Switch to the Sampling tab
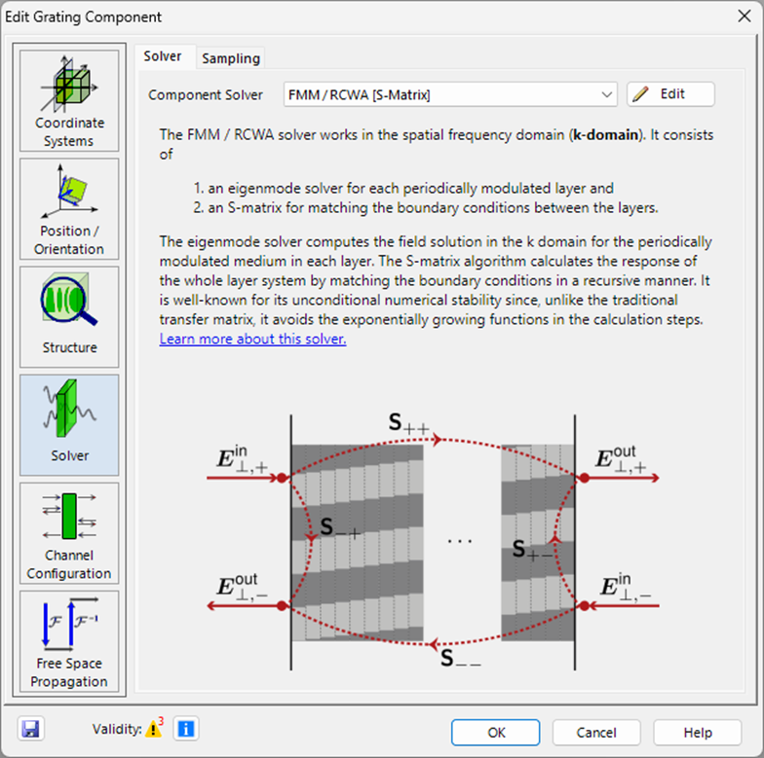 coord(231,58)
